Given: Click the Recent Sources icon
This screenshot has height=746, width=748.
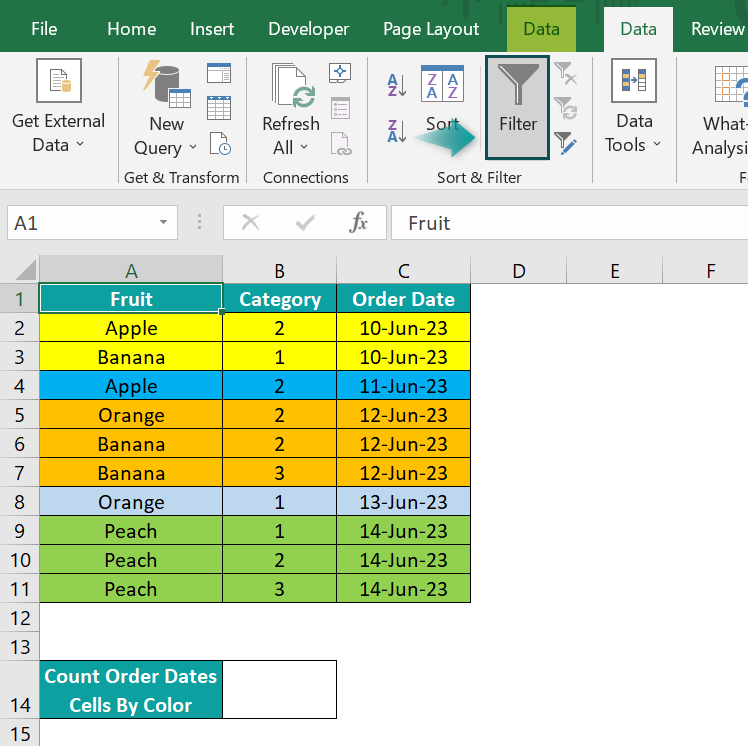Looking at the screenshot, I should (220, 143).
